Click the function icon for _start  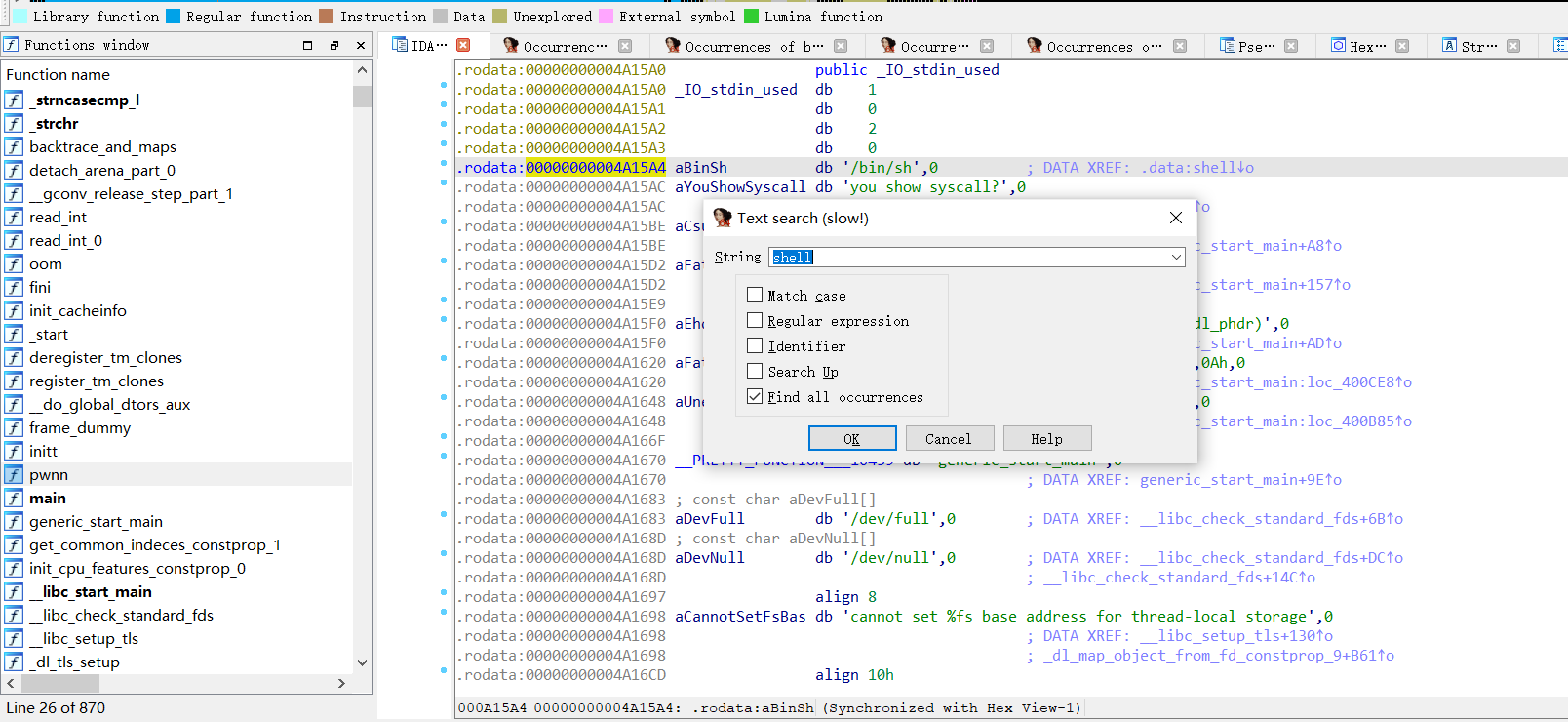14,335
